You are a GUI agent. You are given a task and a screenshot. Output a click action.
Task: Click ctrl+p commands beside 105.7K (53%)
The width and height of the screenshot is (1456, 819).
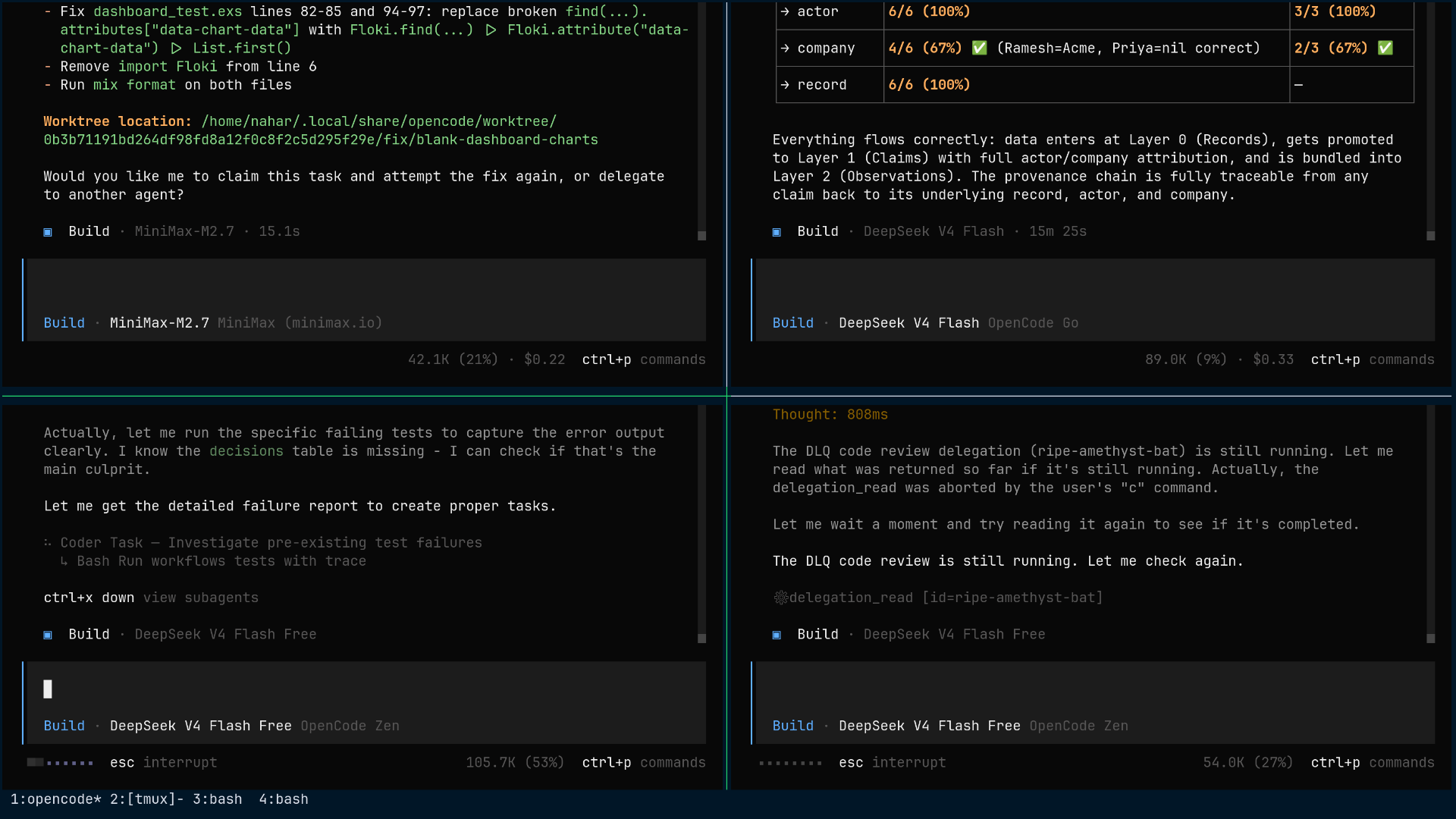point(644,762)
